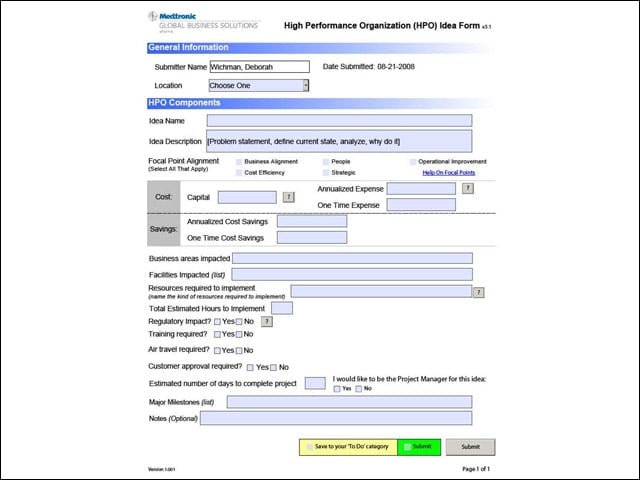Focus the Submitter Name text box
Image resolution: width=640 pixels, height=480 pixels.
coord(260,67)
